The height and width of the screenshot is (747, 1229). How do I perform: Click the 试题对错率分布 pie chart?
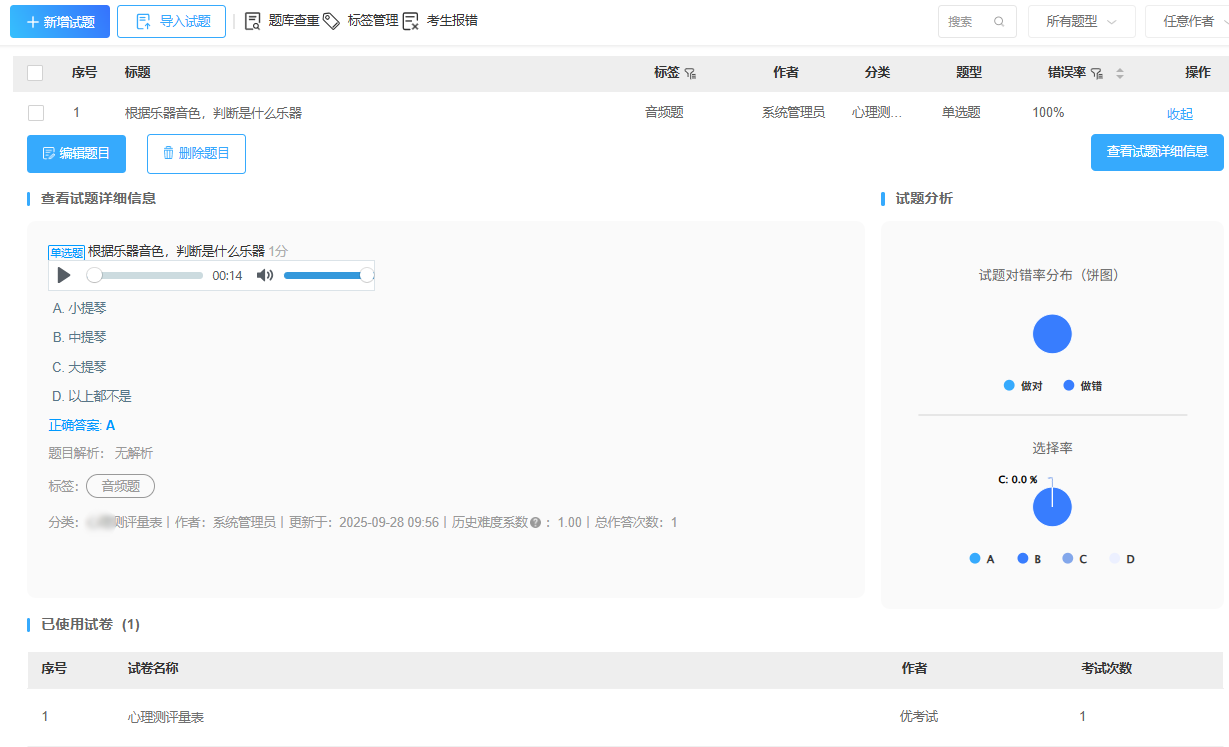click(x=1052, y=334)
